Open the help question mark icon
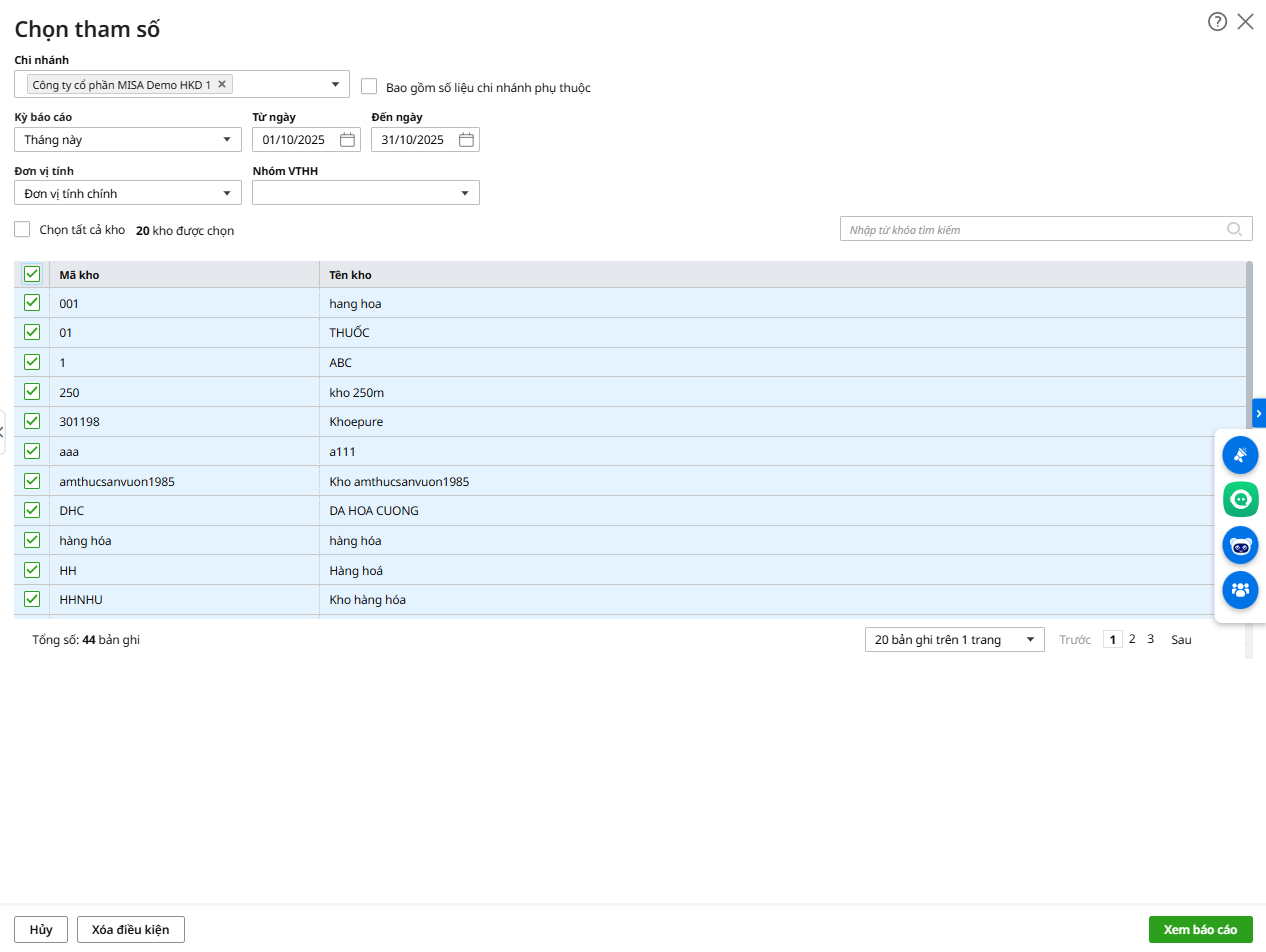Viewport: 1266px width, 952px height. pyautogui.click(x=1217, y=22)
